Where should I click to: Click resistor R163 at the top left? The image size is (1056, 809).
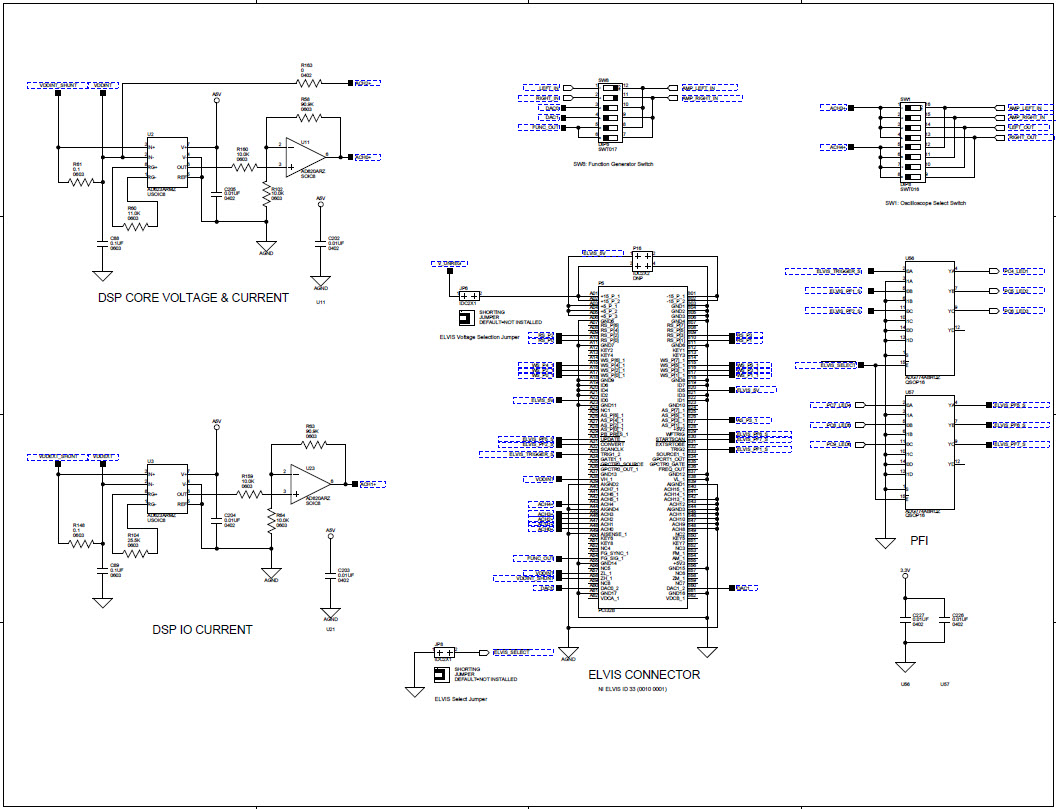click(310, 82)
